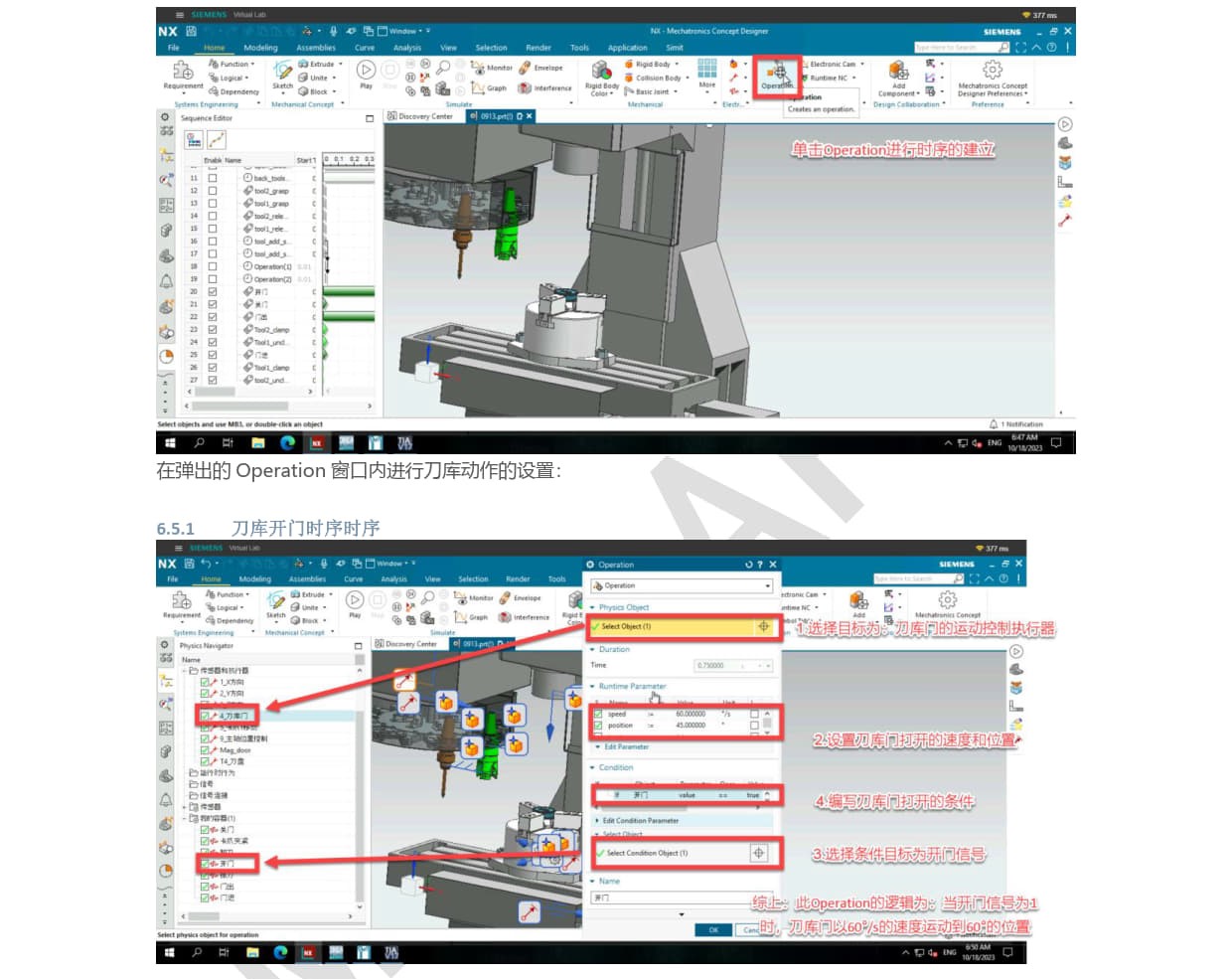The height and width of the screenshot is (979, 1232).
Task: Toggle speed parameter checkbox in Operation dialog
Action: click(598, 714)
